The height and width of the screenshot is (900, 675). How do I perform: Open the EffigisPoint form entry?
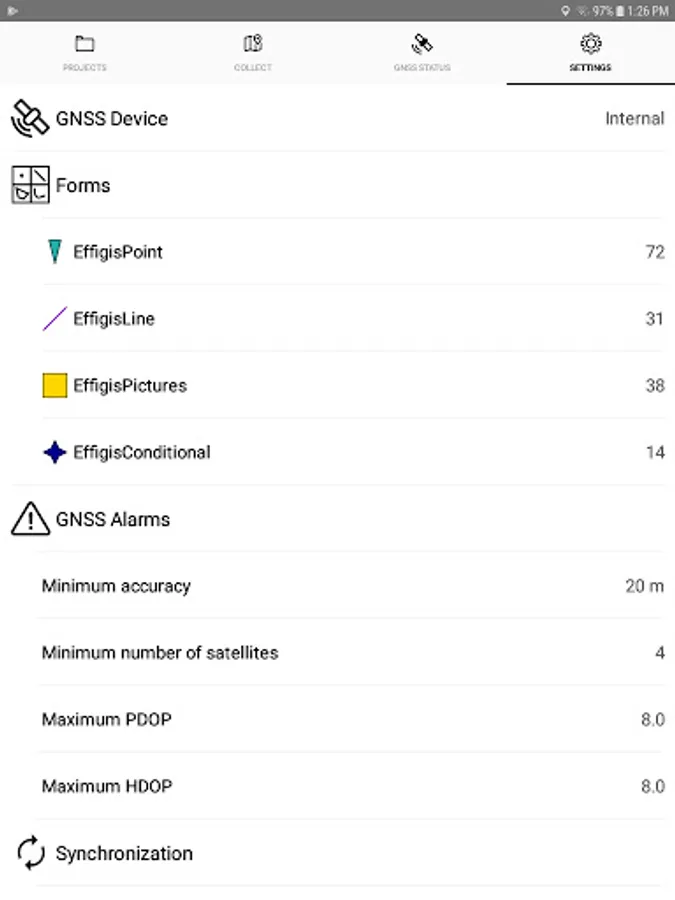tap(352, 252)
